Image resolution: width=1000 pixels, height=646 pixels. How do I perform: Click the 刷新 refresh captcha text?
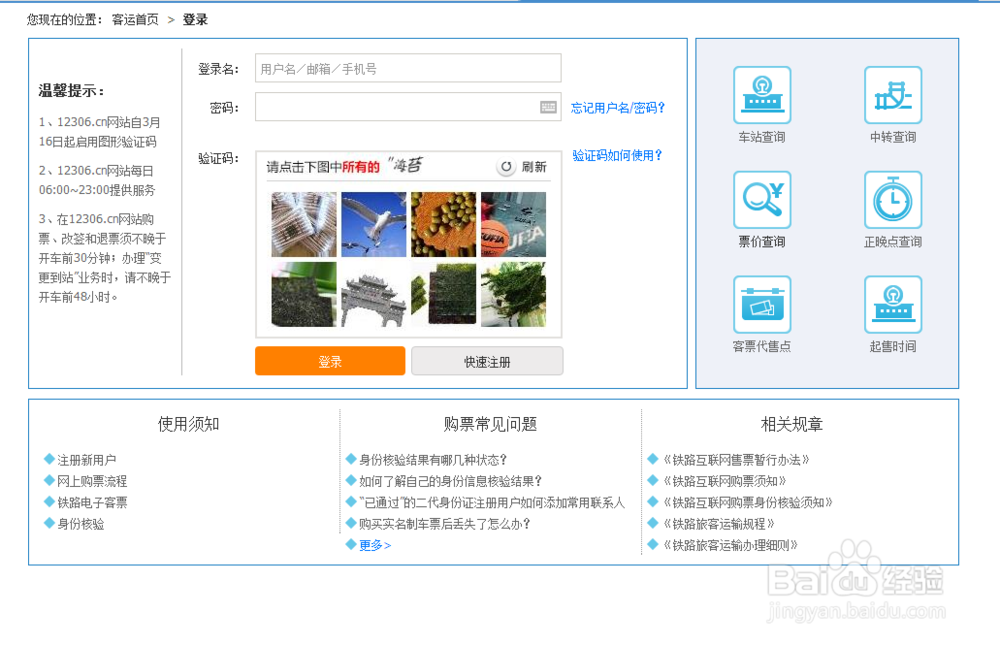pos(534,167)
